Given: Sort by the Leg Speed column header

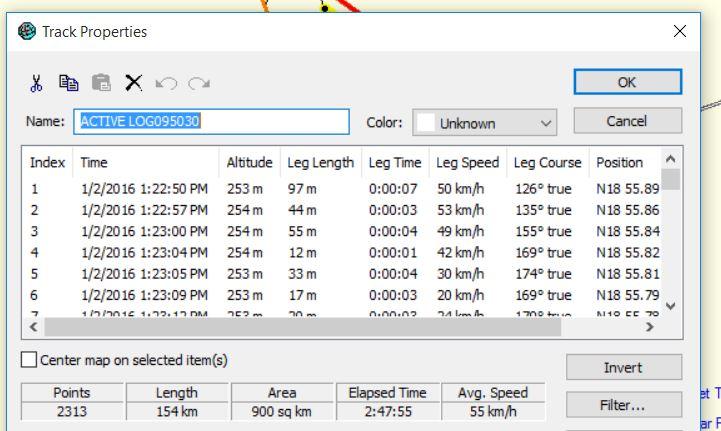Looking at the screenshot, I should coord(467,162).
